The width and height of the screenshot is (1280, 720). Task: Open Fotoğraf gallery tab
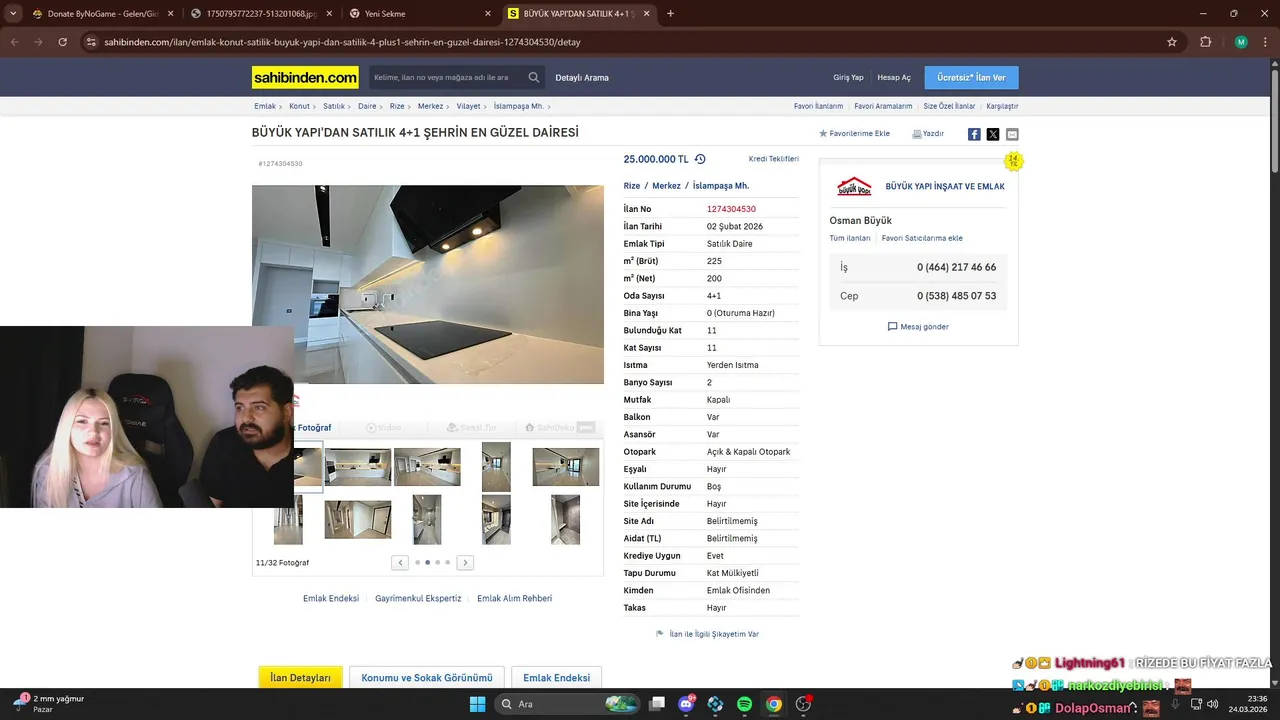coord(313,427)
